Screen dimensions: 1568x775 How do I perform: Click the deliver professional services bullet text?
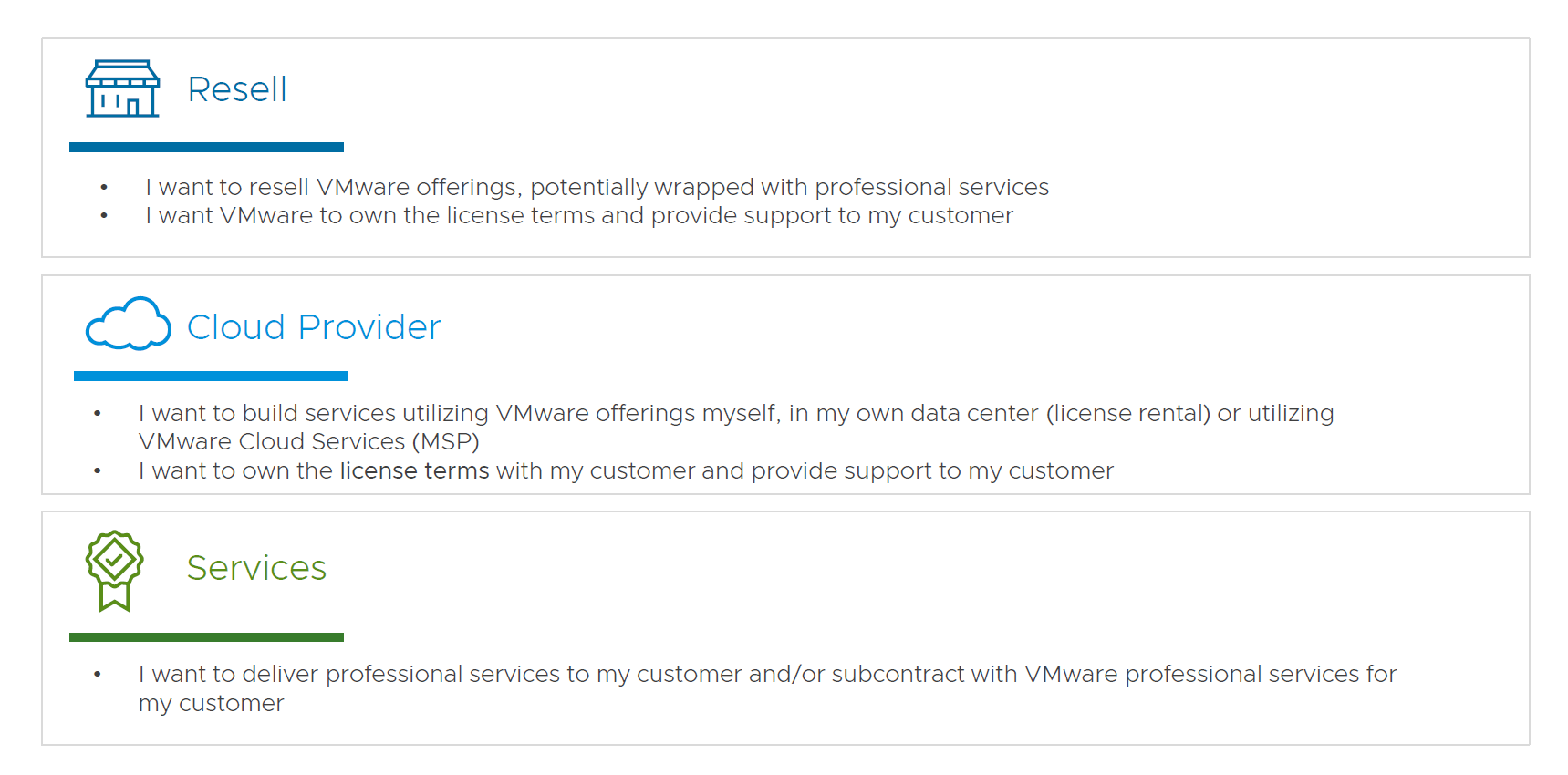coord(766,674)
